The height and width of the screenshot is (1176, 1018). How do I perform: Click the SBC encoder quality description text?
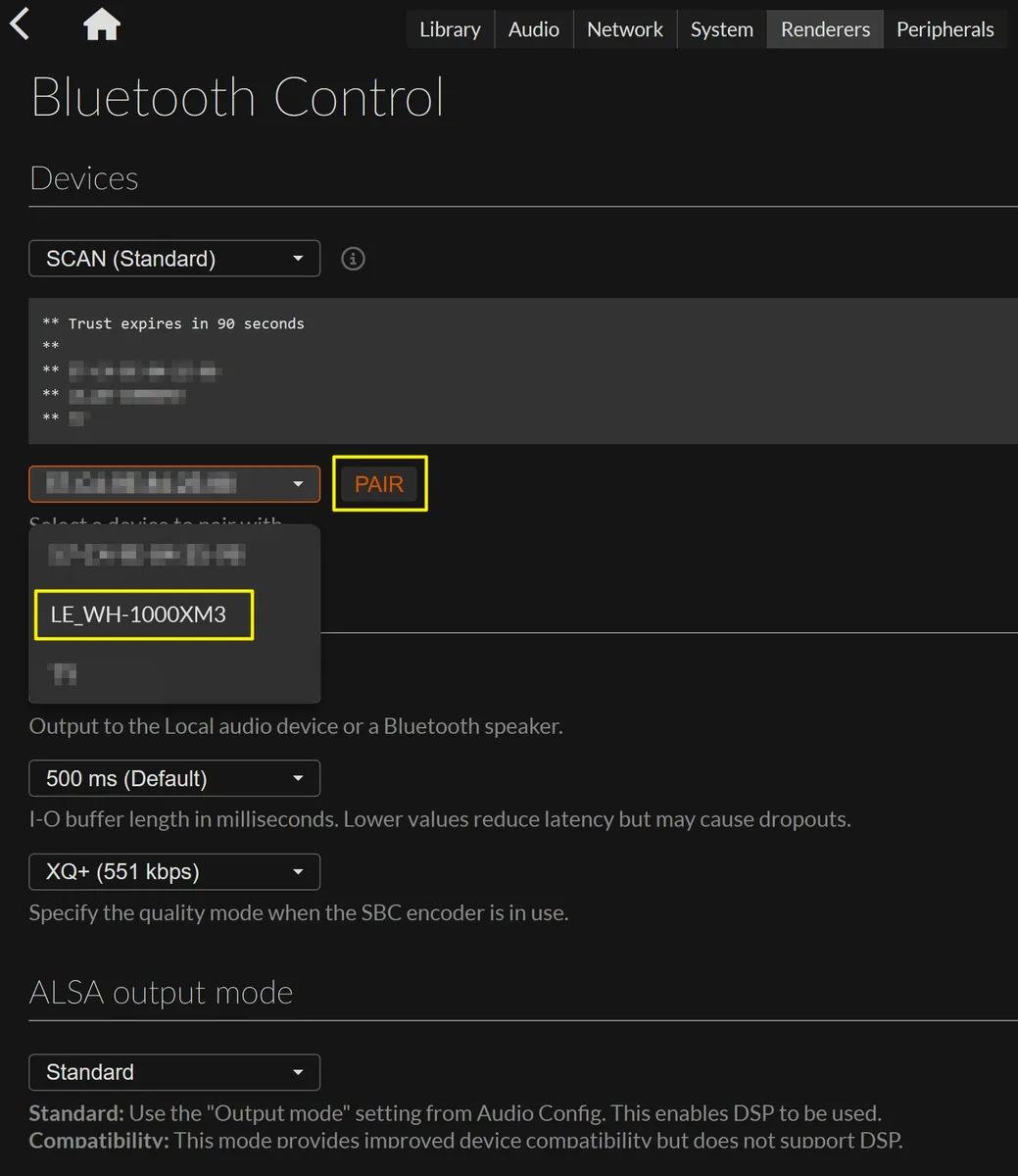tap(299, 912)
